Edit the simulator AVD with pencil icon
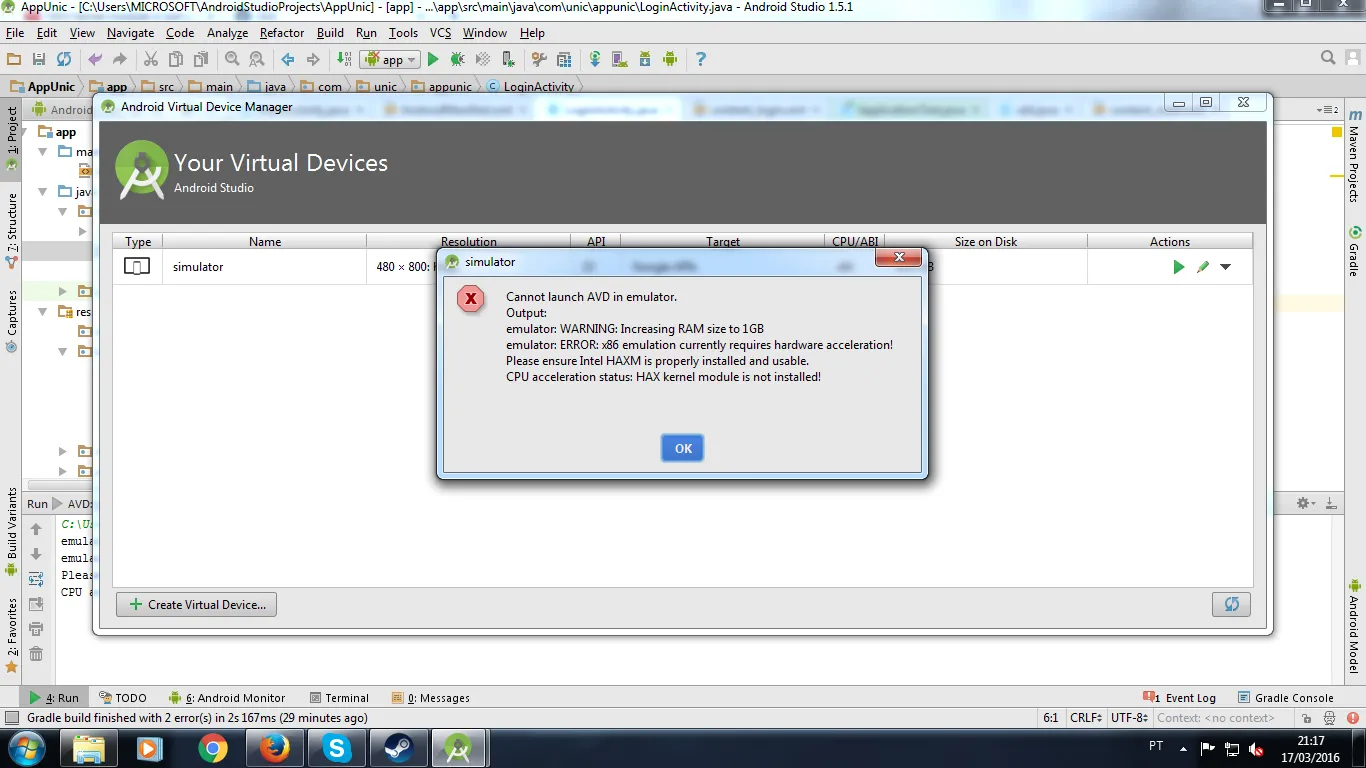 coord(1203,267)
